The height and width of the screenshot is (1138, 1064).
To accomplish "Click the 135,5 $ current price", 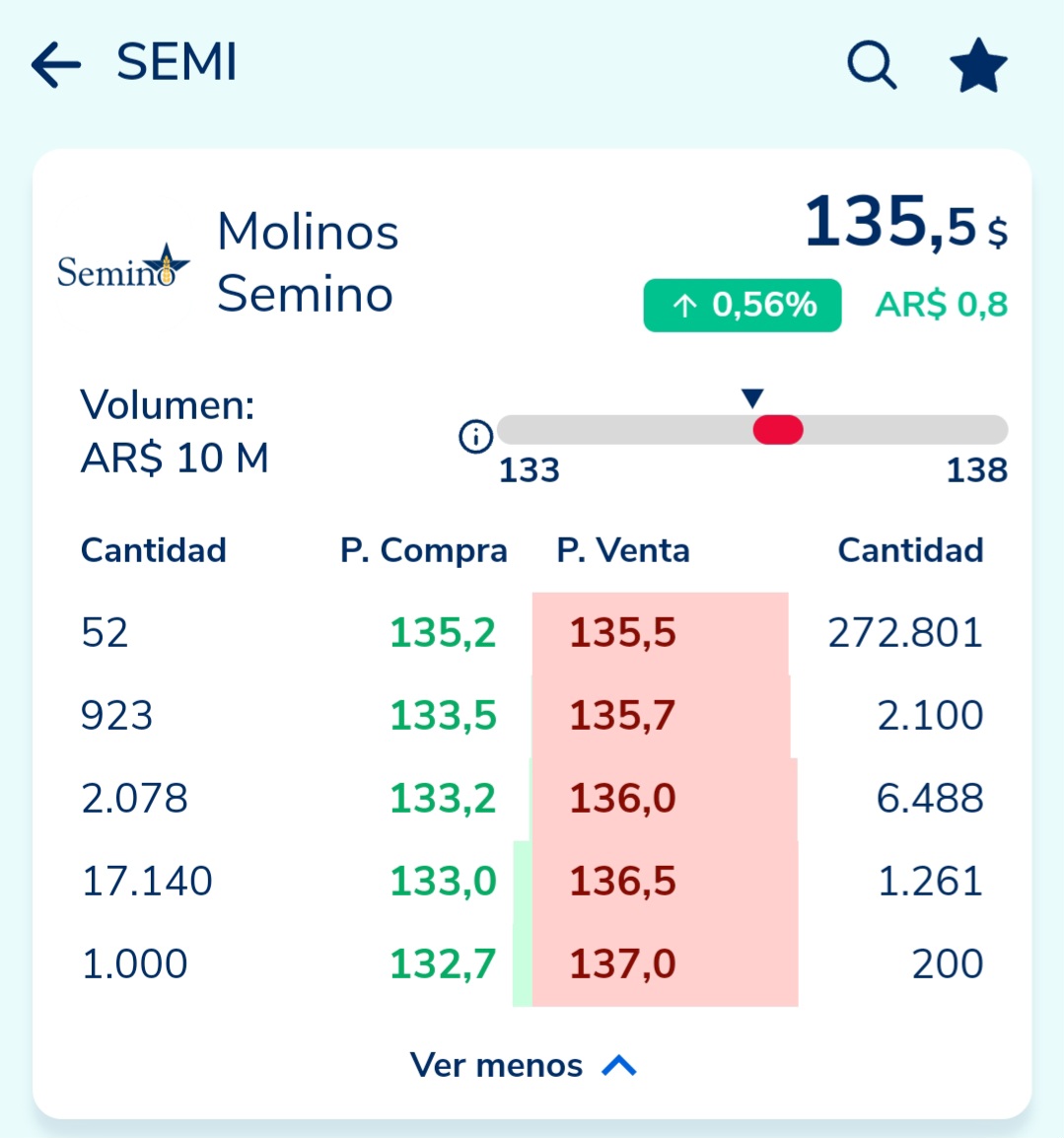I will (x=906, y=221).
